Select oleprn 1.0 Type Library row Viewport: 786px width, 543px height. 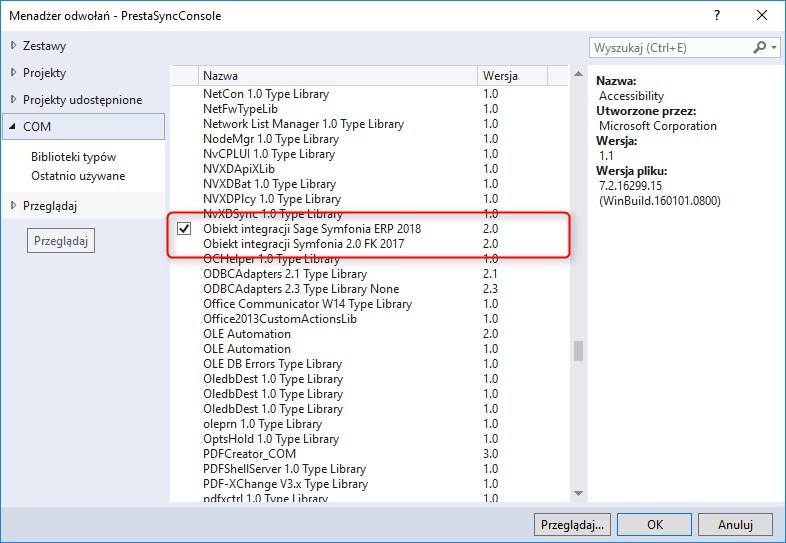[370, 424]
